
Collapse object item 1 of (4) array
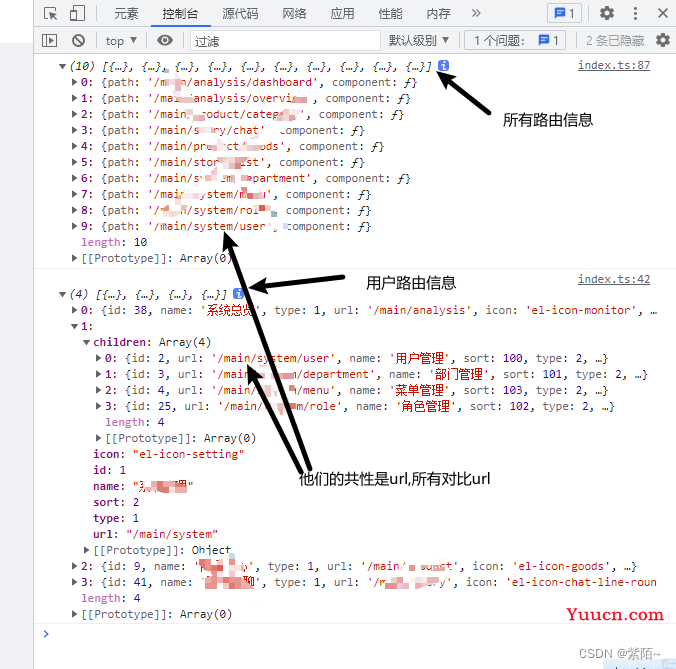click(75, 326)
